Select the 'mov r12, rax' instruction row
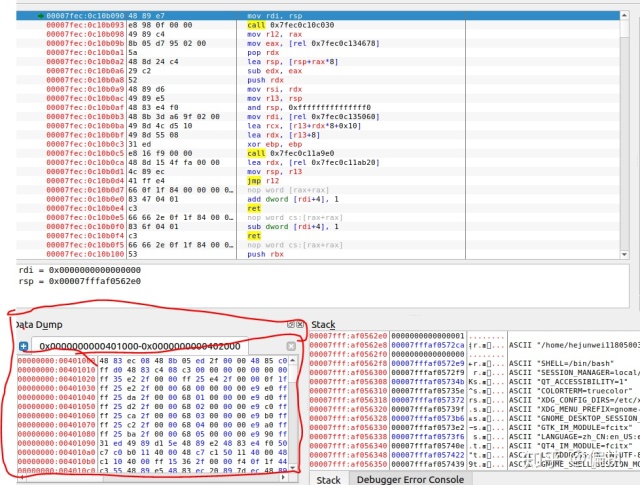The height and width of the screenshot is (485, 640). click(x=318, y=34)
